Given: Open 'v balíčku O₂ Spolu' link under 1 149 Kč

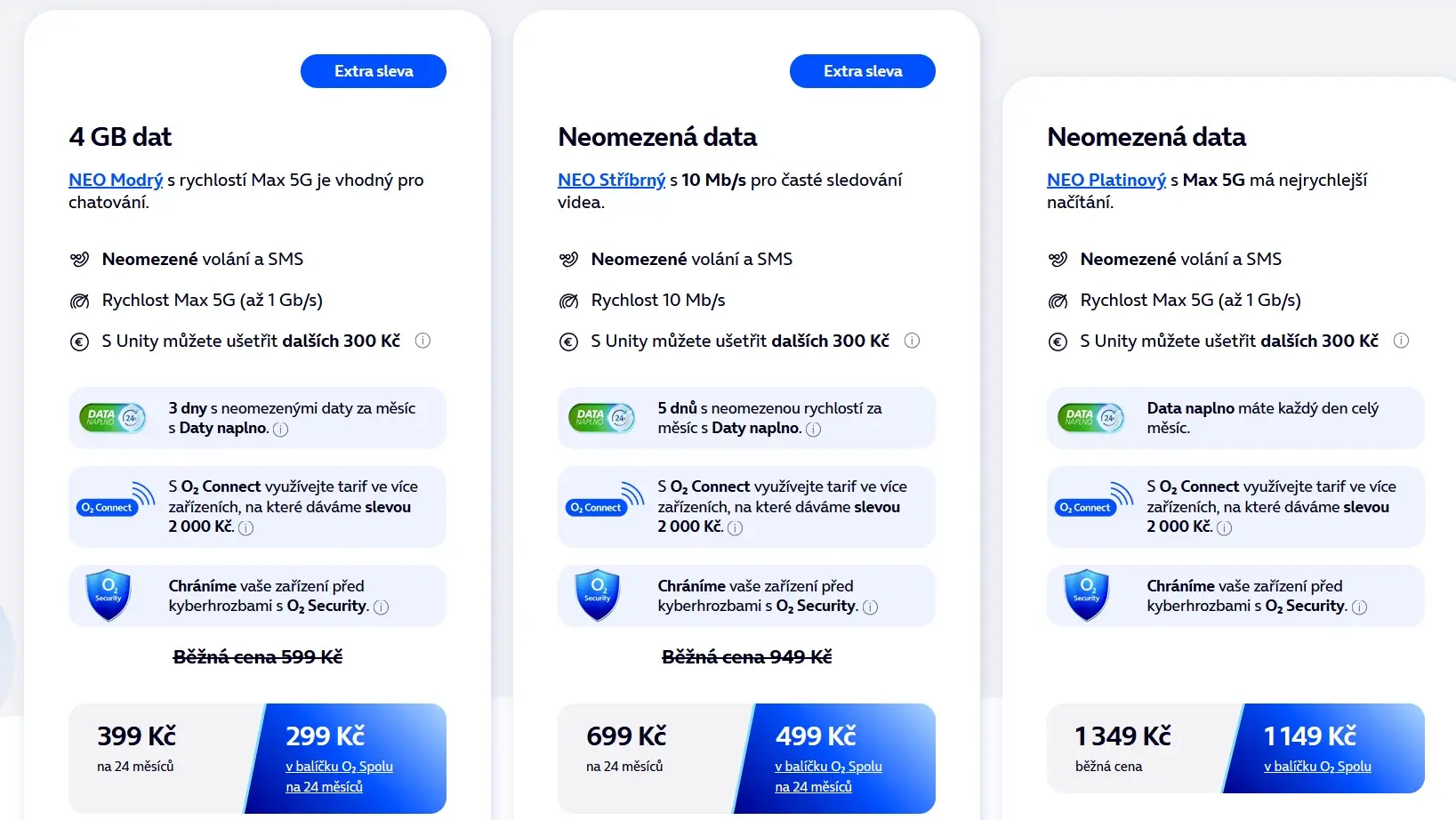Looking at the screenshot, I should pos(1317,767).
